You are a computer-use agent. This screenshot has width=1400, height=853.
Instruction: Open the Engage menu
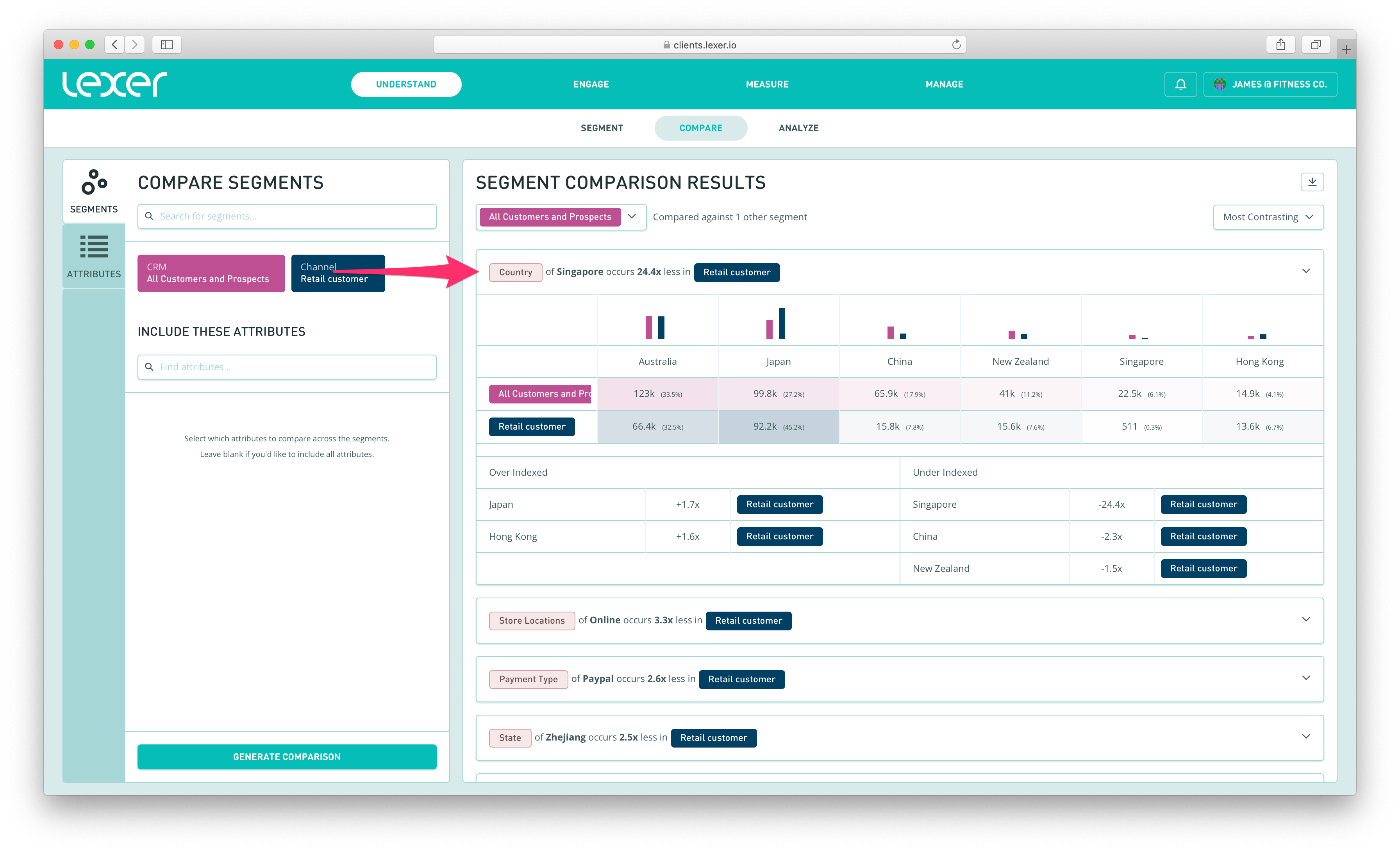(591, 84)
